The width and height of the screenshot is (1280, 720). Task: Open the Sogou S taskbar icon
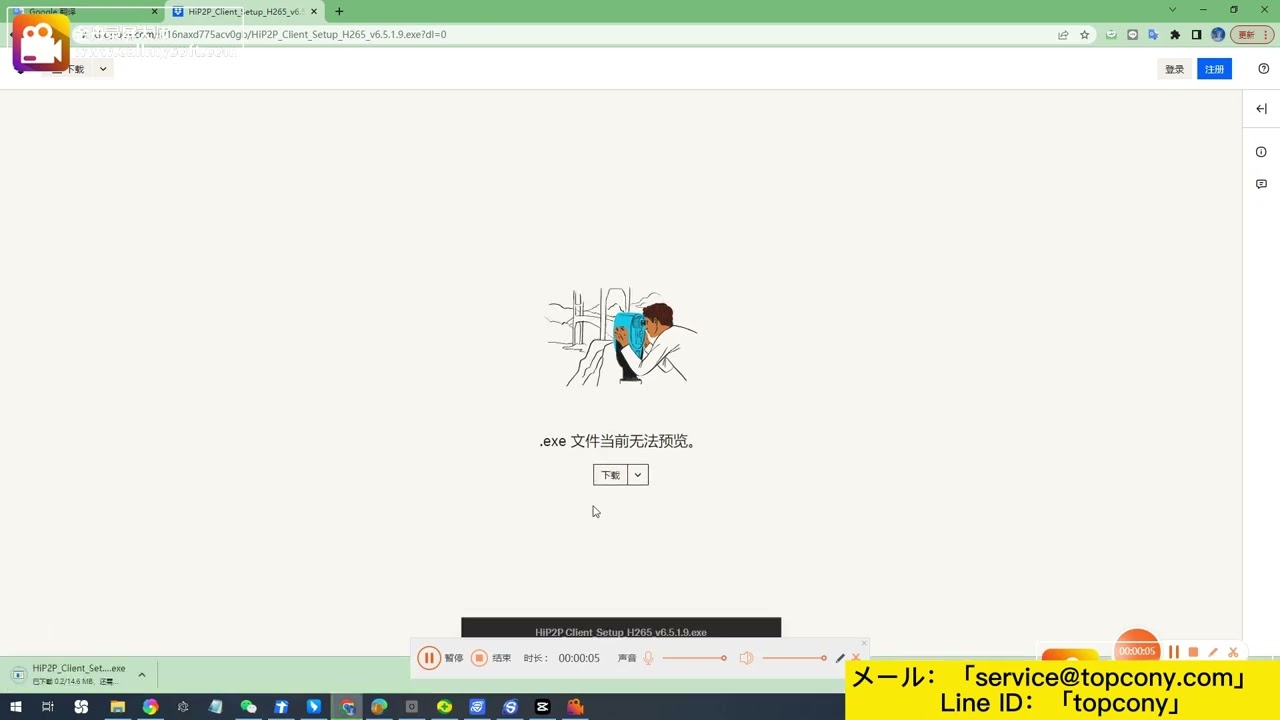click(510, 707)
